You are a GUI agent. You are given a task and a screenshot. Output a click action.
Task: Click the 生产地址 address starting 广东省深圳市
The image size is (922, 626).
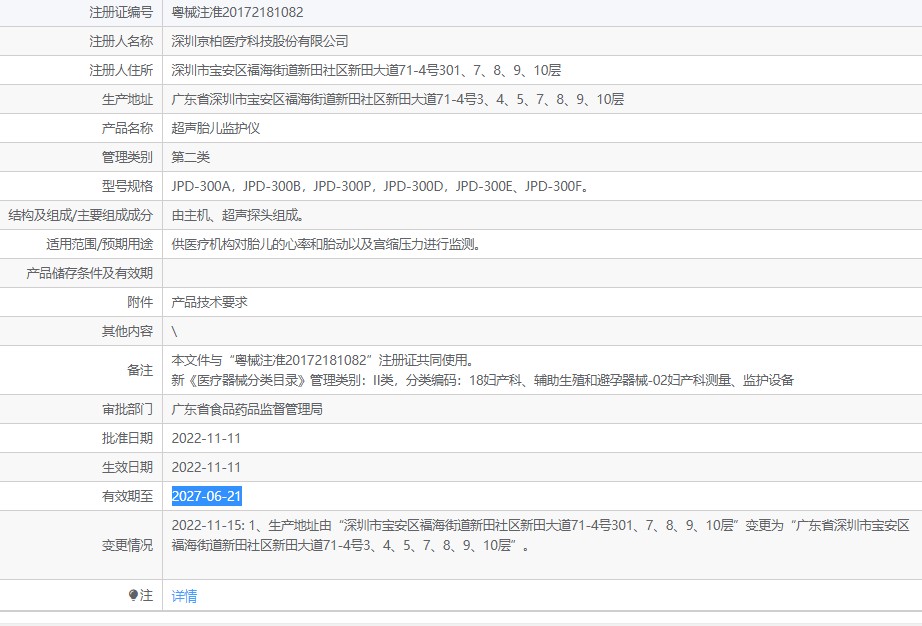397,99
